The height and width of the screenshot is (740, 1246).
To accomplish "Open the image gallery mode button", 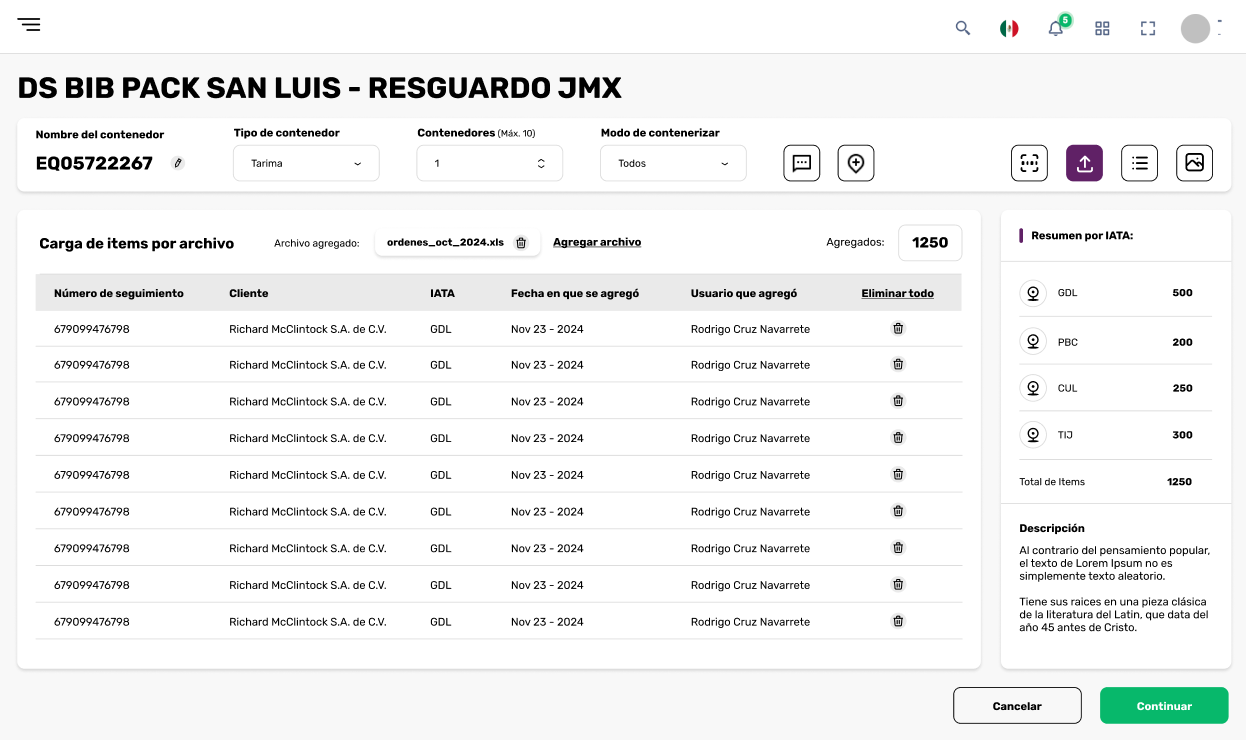I will click(1194, 163).
